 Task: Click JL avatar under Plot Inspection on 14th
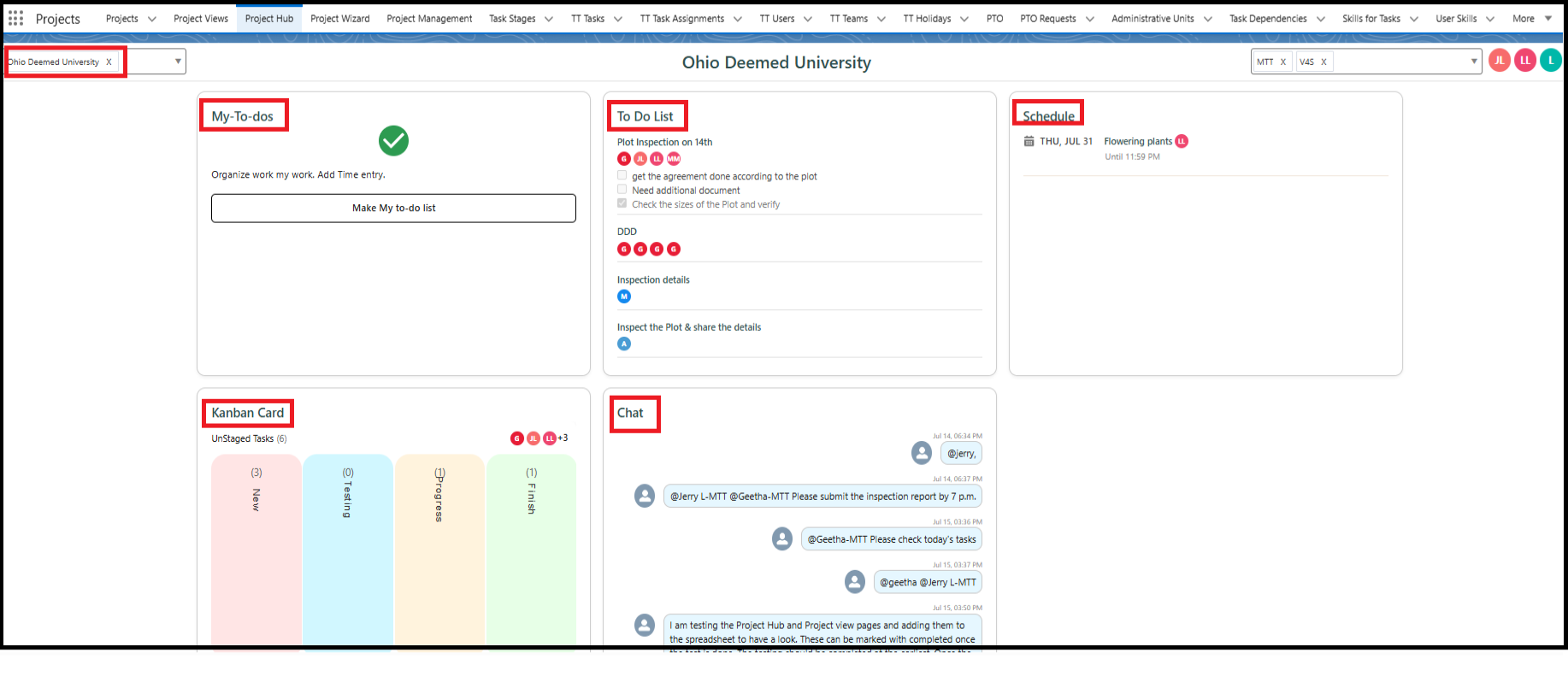coord(640,159)
